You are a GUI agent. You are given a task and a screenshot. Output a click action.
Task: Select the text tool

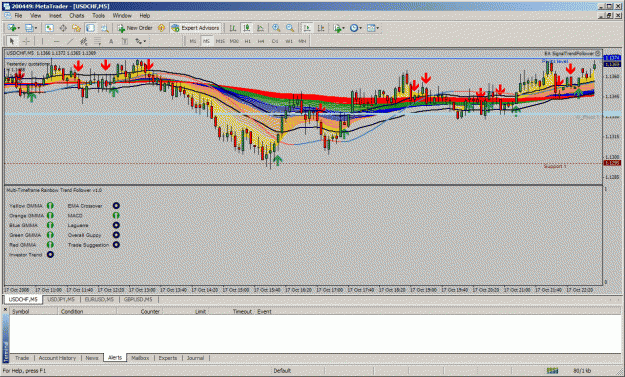click(x=111, y=41)
